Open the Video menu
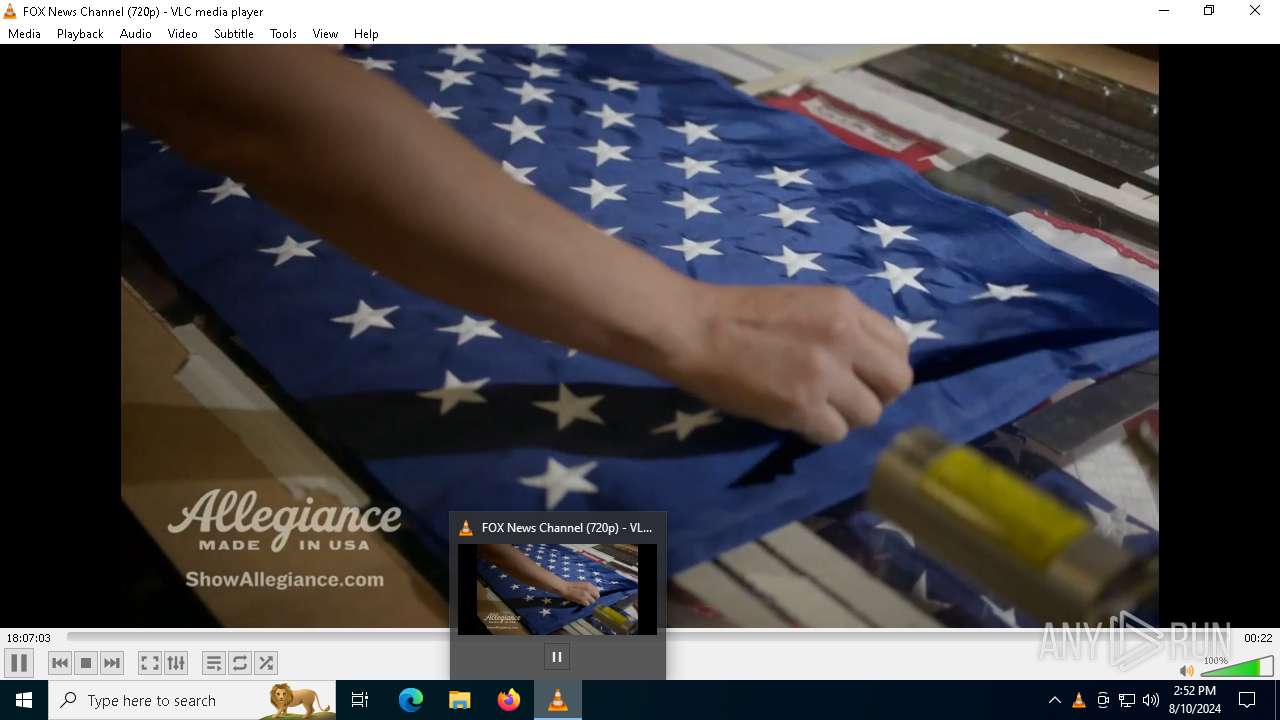The image size is (1280, 720). (182, 34)
